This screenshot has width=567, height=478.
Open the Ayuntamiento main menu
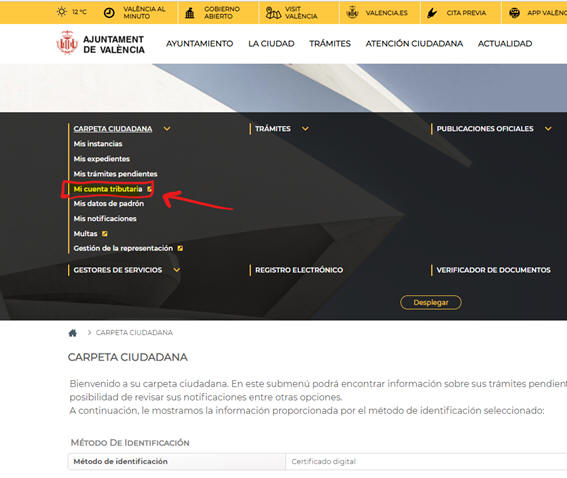[200, 44]
